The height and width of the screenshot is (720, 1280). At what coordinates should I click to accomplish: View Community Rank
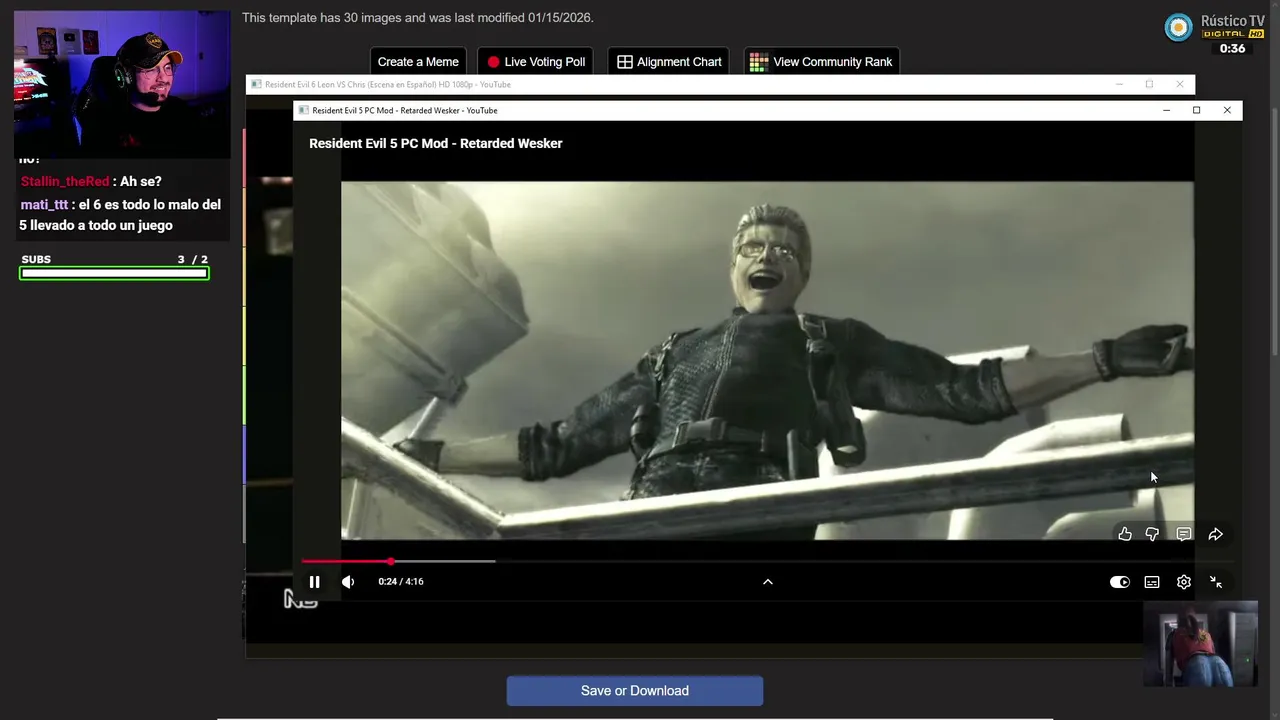tap(822, 62)
